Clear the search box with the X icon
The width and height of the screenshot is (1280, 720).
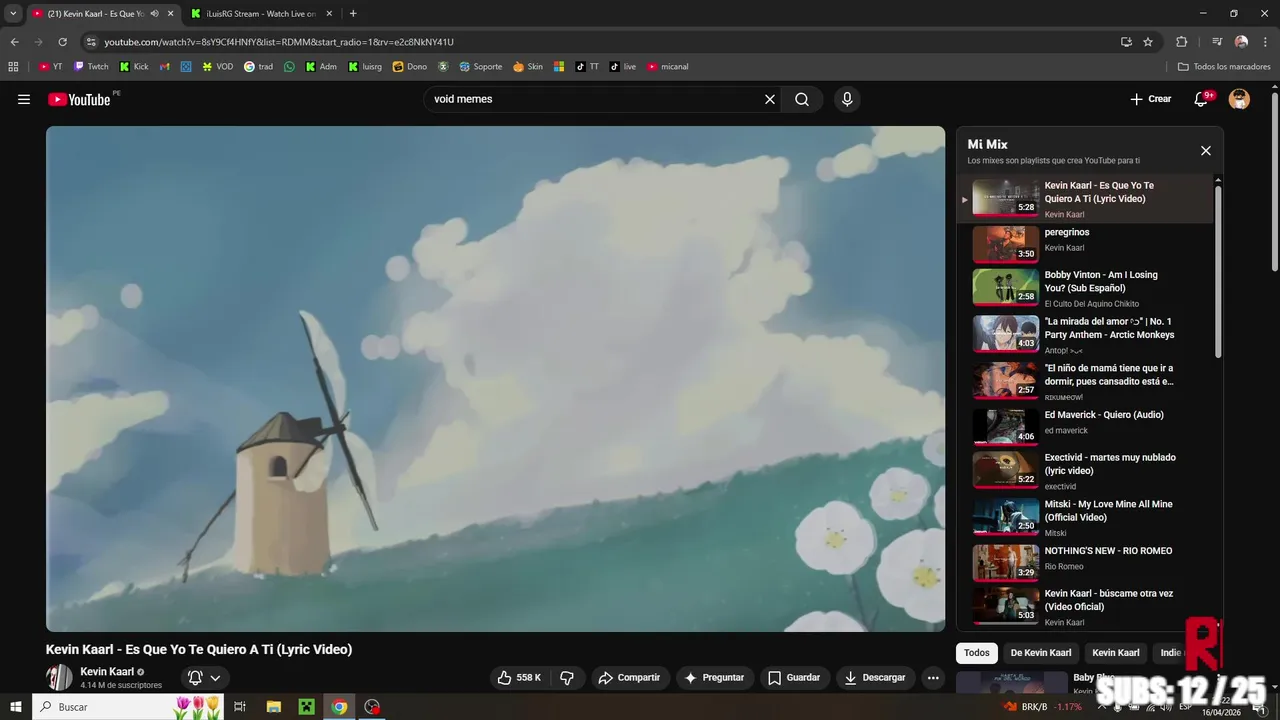click(x=770, y=99)
